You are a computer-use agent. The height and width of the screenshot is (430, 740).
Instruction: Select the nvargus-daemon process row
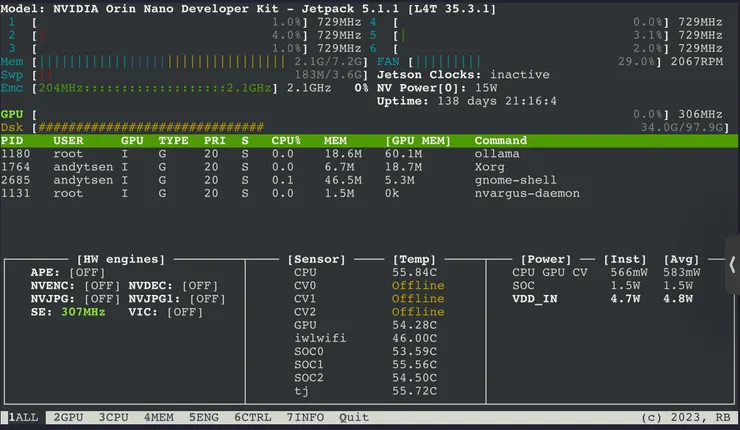click(369, 194)
